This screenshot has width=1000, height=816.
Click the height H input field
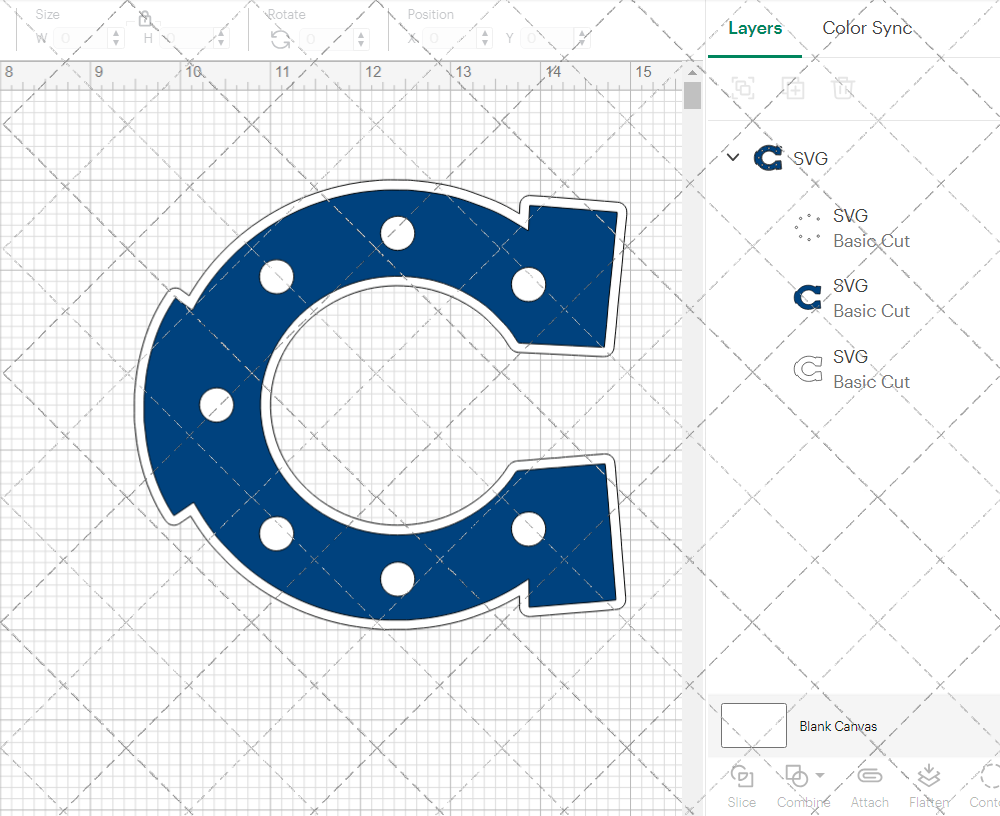pos(186,38)
